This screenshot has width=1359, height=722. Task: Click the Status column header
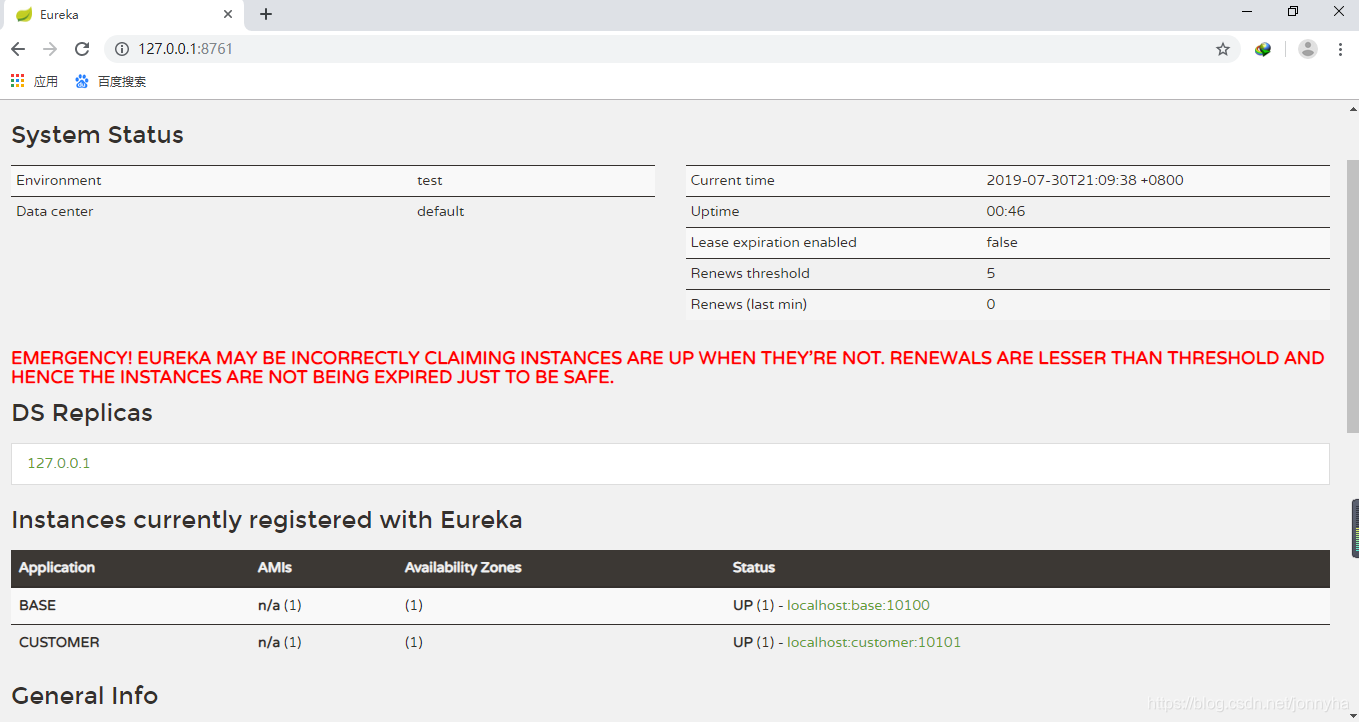(754, 567)
